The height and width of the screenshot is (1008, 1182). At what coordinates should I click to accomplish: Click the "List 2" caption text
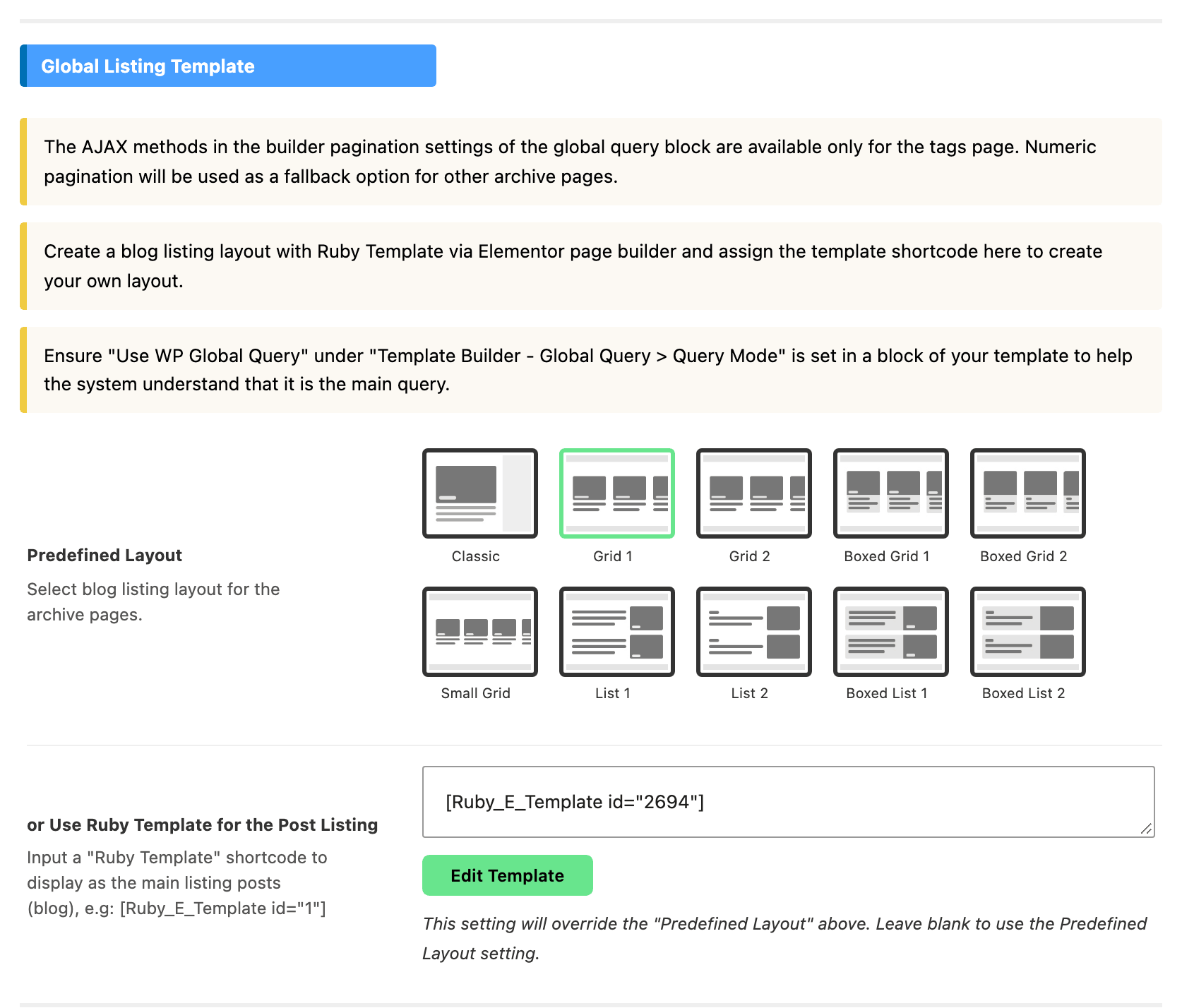750,693
